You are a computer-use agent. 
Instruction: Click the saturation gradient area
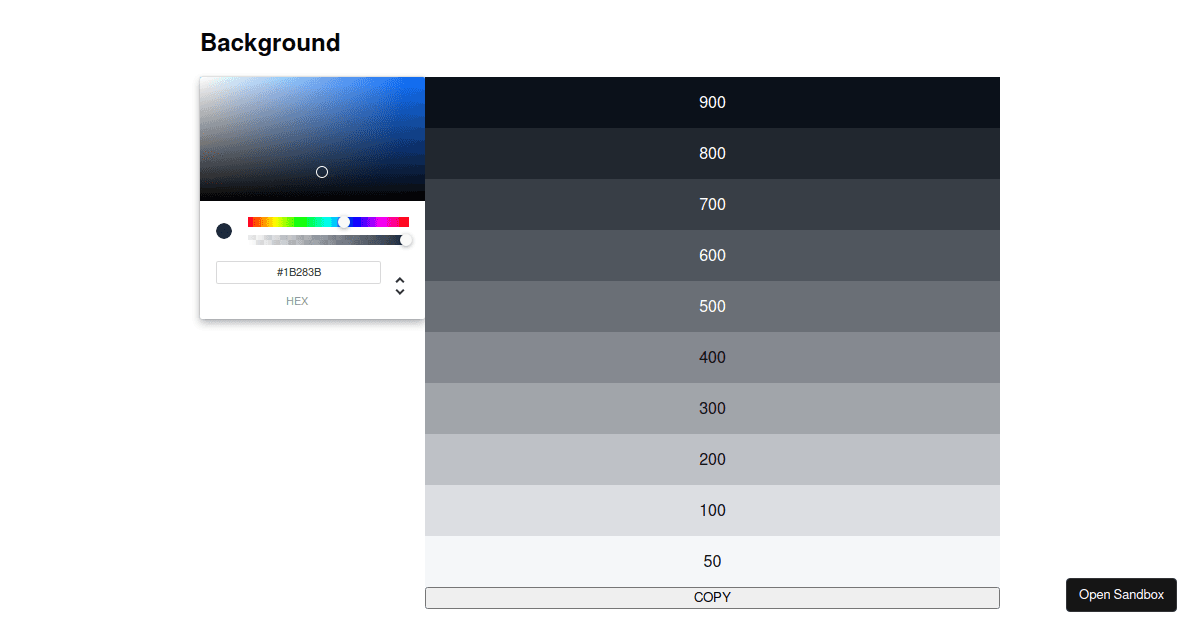coord(312,139)
